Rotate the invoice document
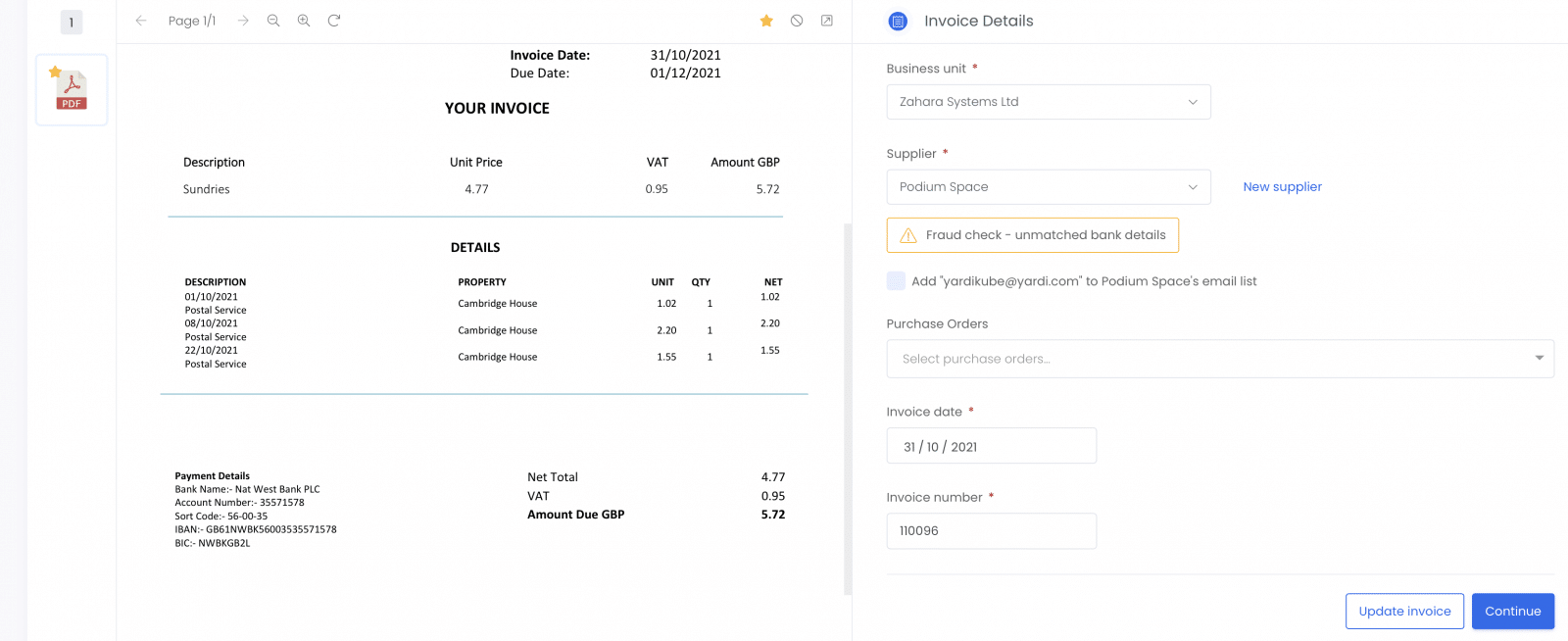This screenshot has width=1568, height=641. [334, 21]
